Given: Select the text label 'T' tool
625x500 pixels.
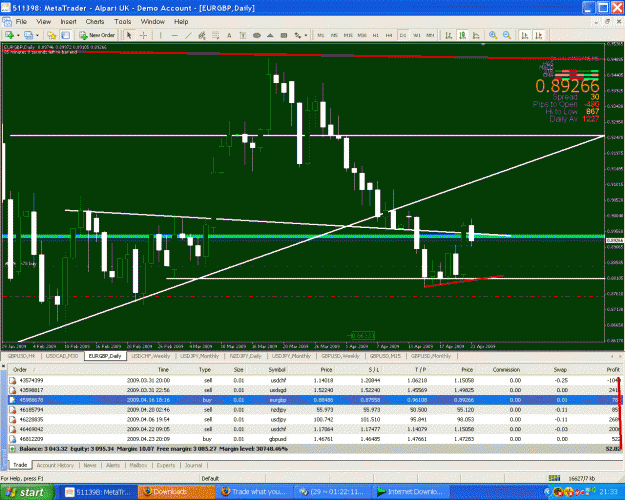Looking at the screenshot, I should pyautogui.click(x=243, y=35).
